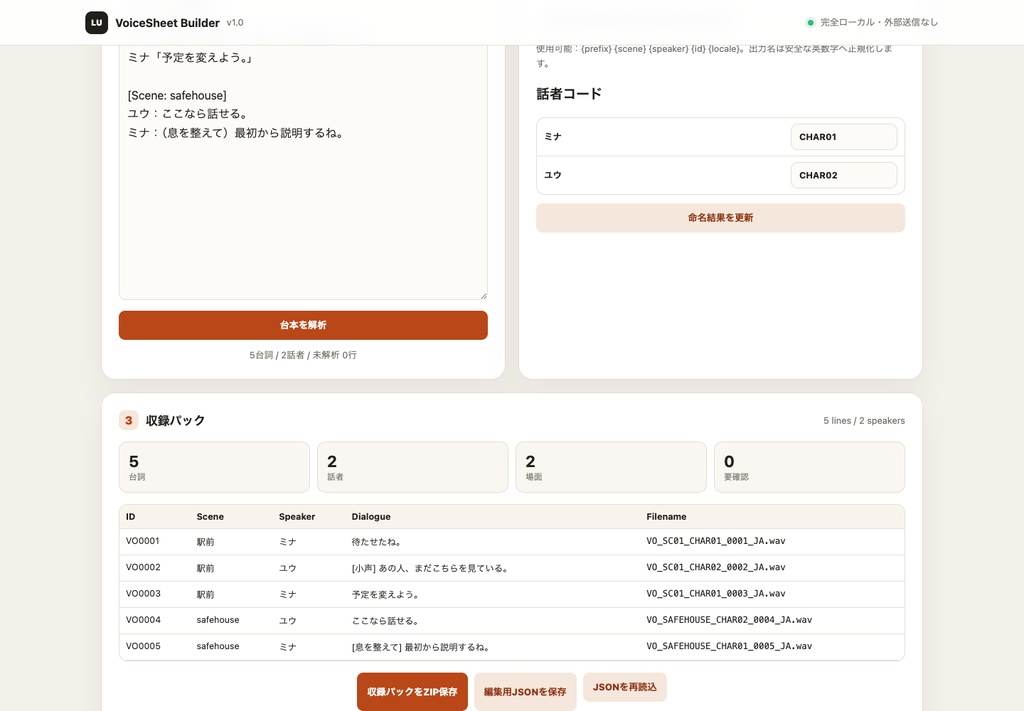Select row VO0005 ID cell
The image size is (1024, 711).
[143, 646]
